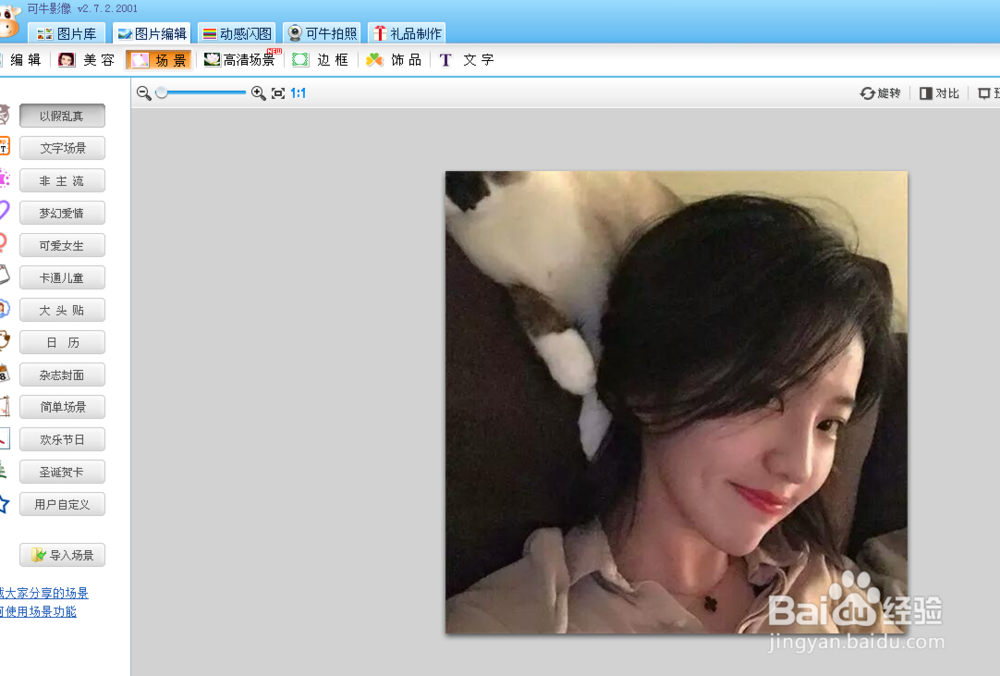Open the 美容 (beautify) panel
Image resolution: width=1000 pixels, height=676 pixels.
tap(87, 59)
